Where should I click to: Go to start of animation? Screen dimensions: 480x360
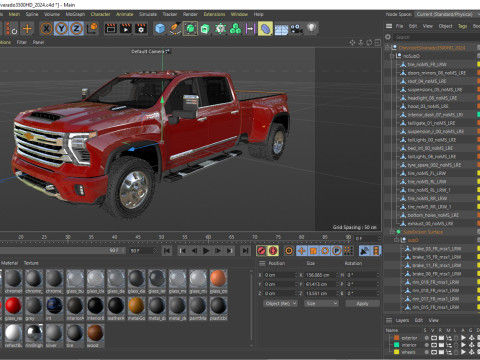coord(167,251)
